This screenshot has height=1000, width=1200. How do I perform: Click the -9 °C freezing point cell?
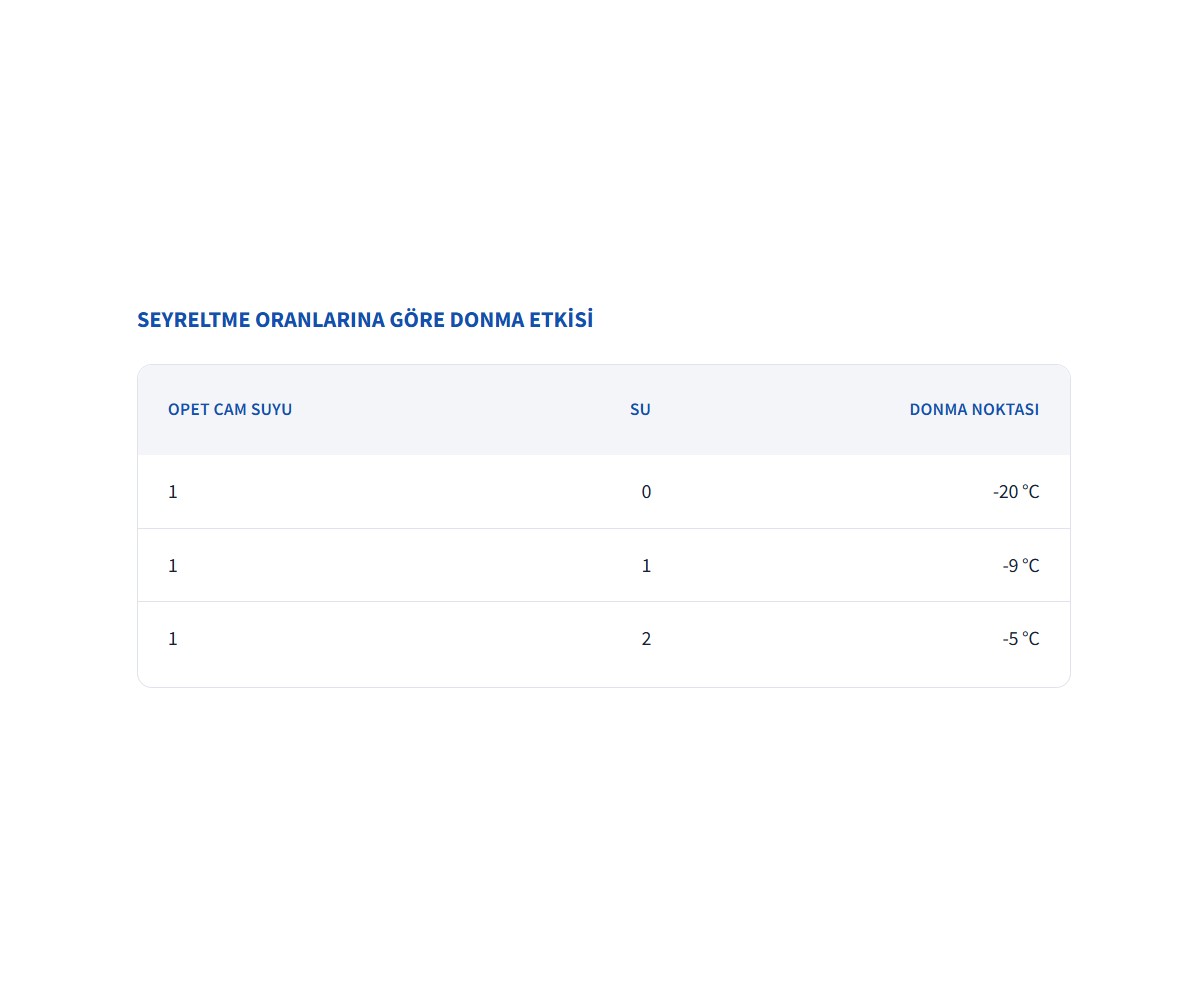pos(1020,566)
